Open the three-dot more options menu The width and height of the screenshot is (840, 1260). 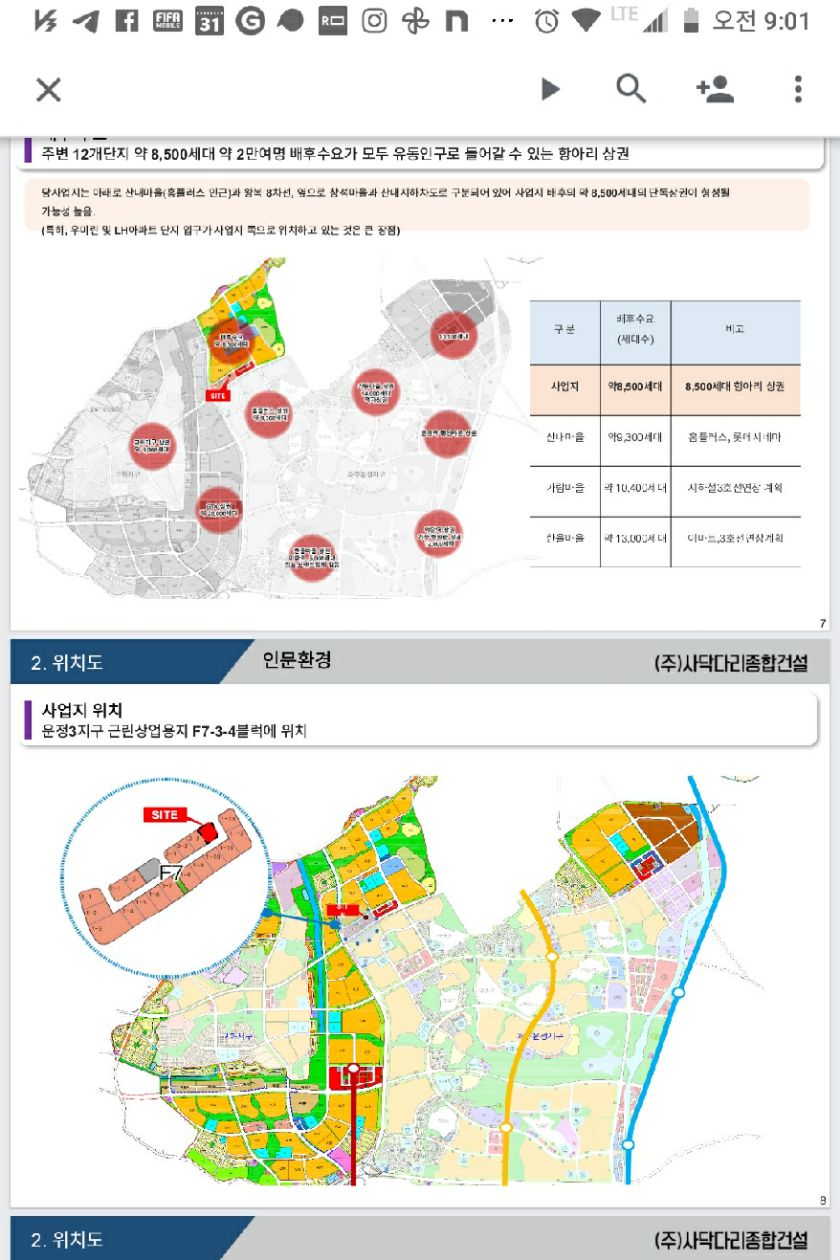click(797, 89)
